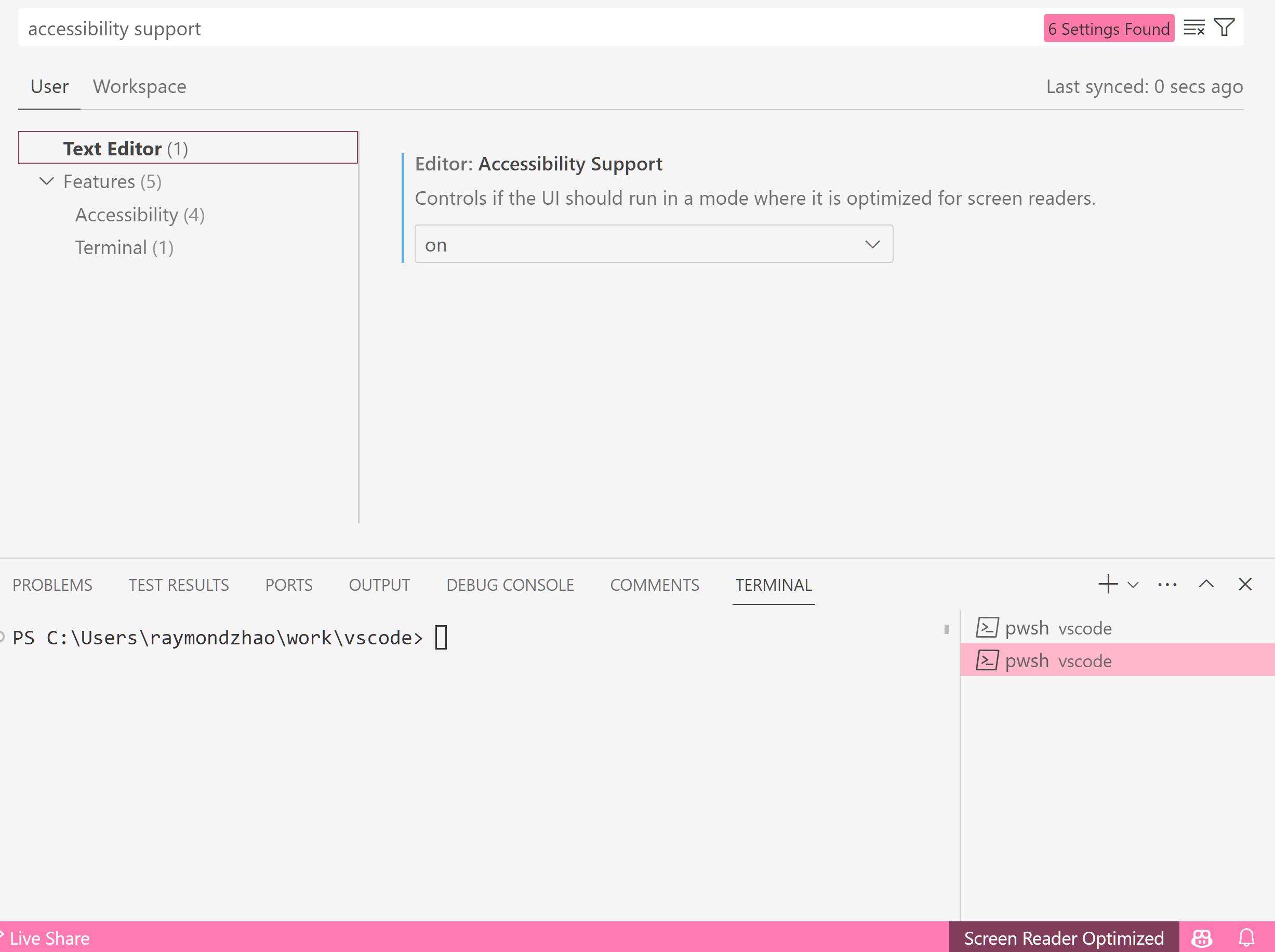Click Live Share in status bar
1275x952 pixels.
click(49, 938)
